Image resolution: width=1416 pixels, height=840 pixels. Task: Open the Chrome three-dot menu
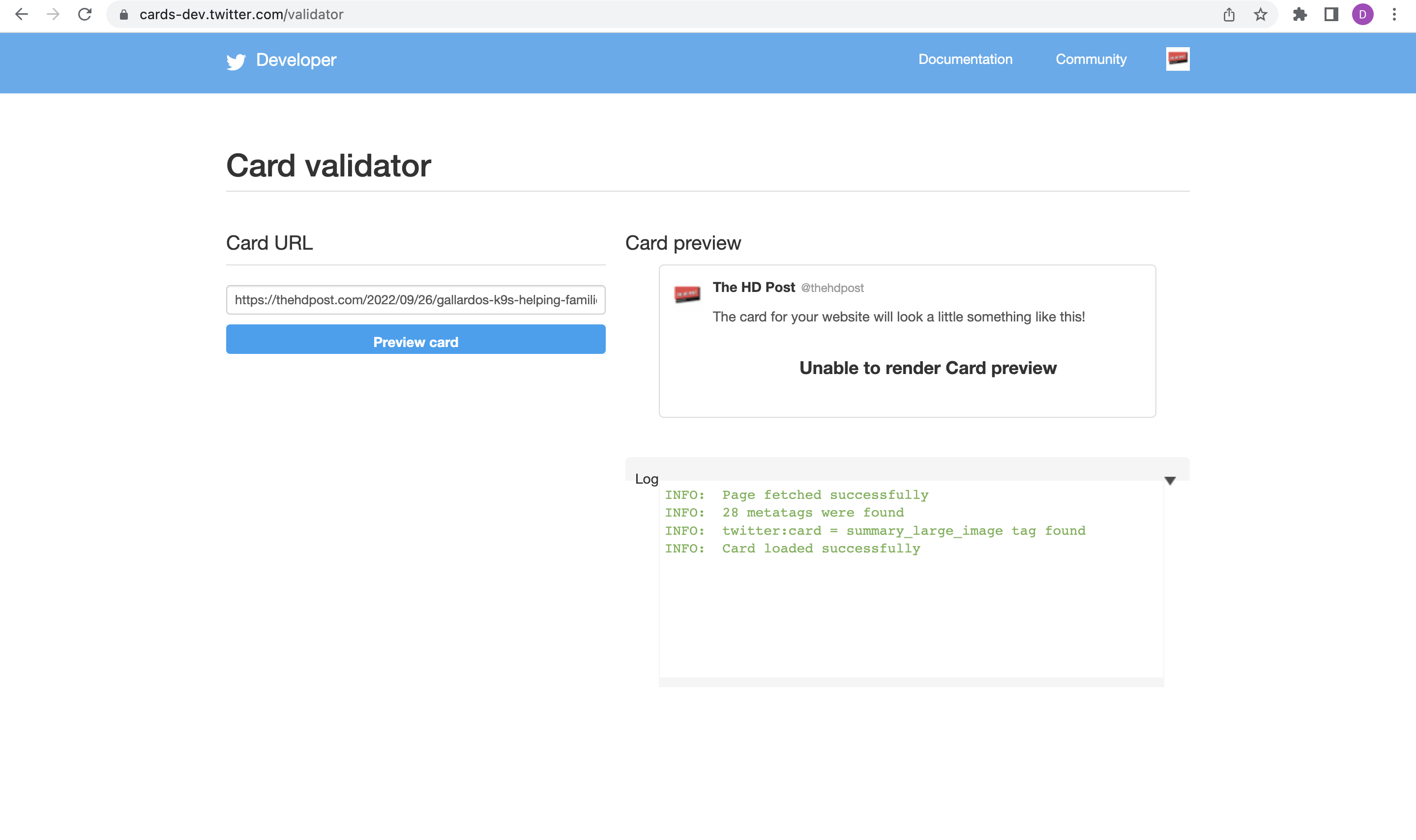tap(1394, 15)
